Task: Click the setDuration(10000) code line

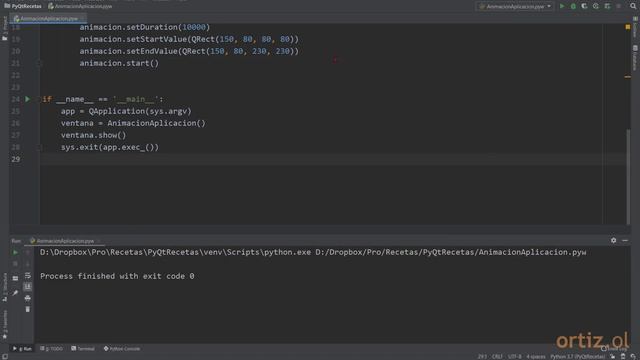Action: (144, 27)
